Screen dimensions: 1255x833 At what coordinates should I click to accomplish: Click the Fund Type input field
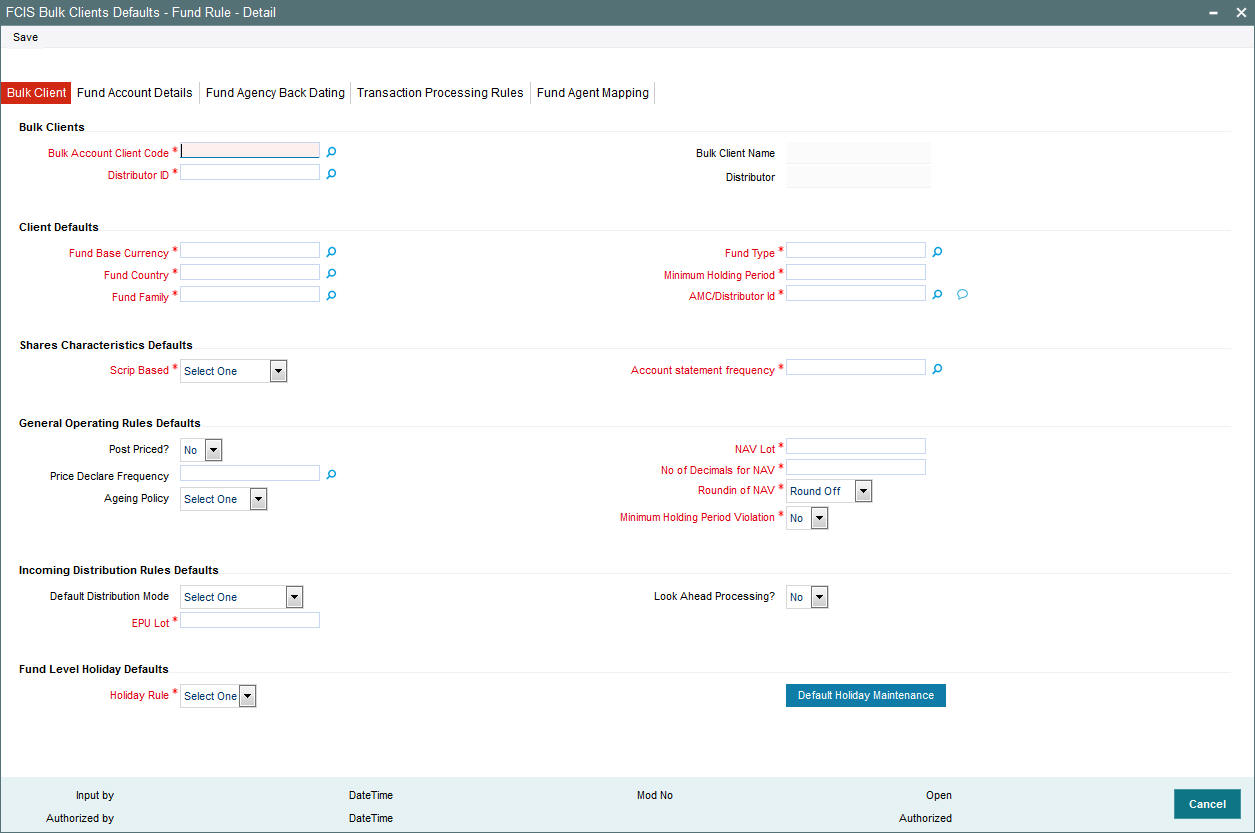[856, 250]
